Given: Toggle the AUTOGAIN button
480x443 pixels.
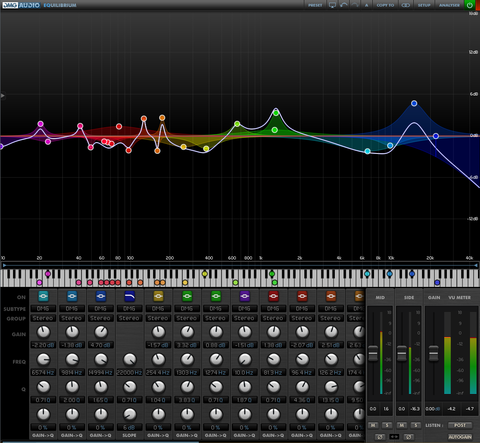Looking at the screenshot, I should (x=460, y=436).
